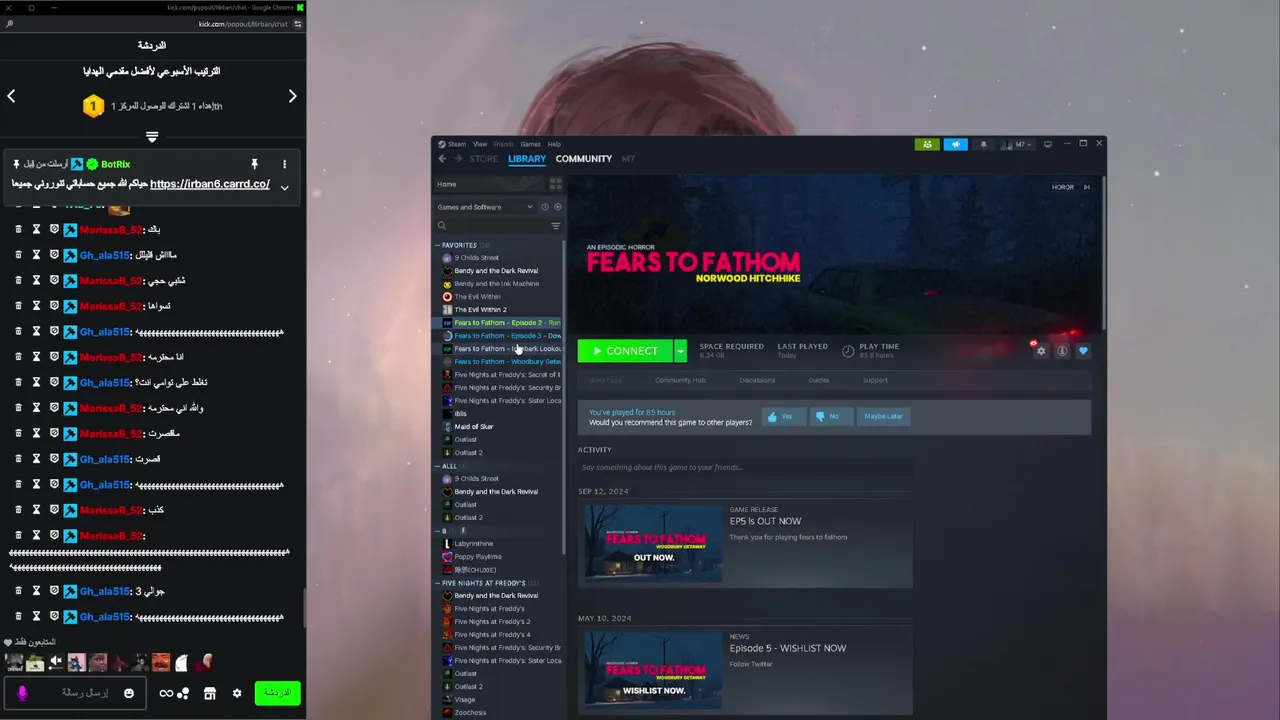The height and width of the screenshot is (720, 1280).
Task: Click 'Say something about this game' field
Action: coord(744,467)
